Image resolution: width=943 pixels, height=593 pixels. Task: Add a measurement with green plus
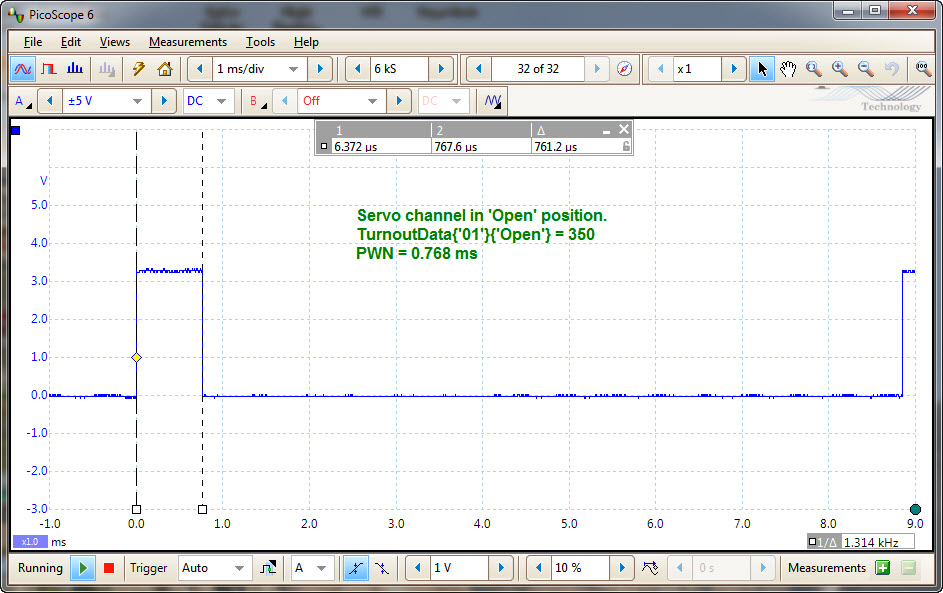point(882,568)
